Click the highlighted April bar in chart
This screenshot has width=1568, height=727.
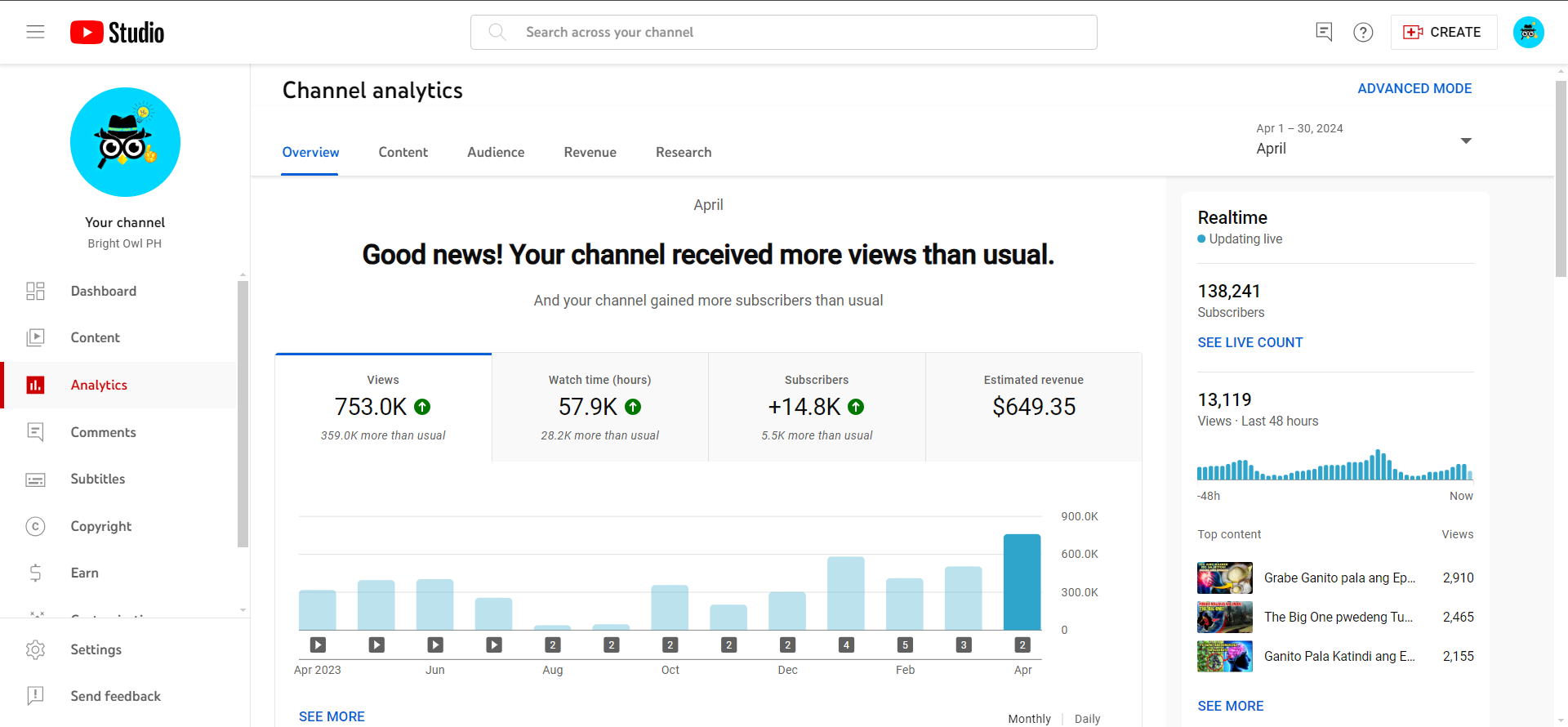tap(1022, 582)
